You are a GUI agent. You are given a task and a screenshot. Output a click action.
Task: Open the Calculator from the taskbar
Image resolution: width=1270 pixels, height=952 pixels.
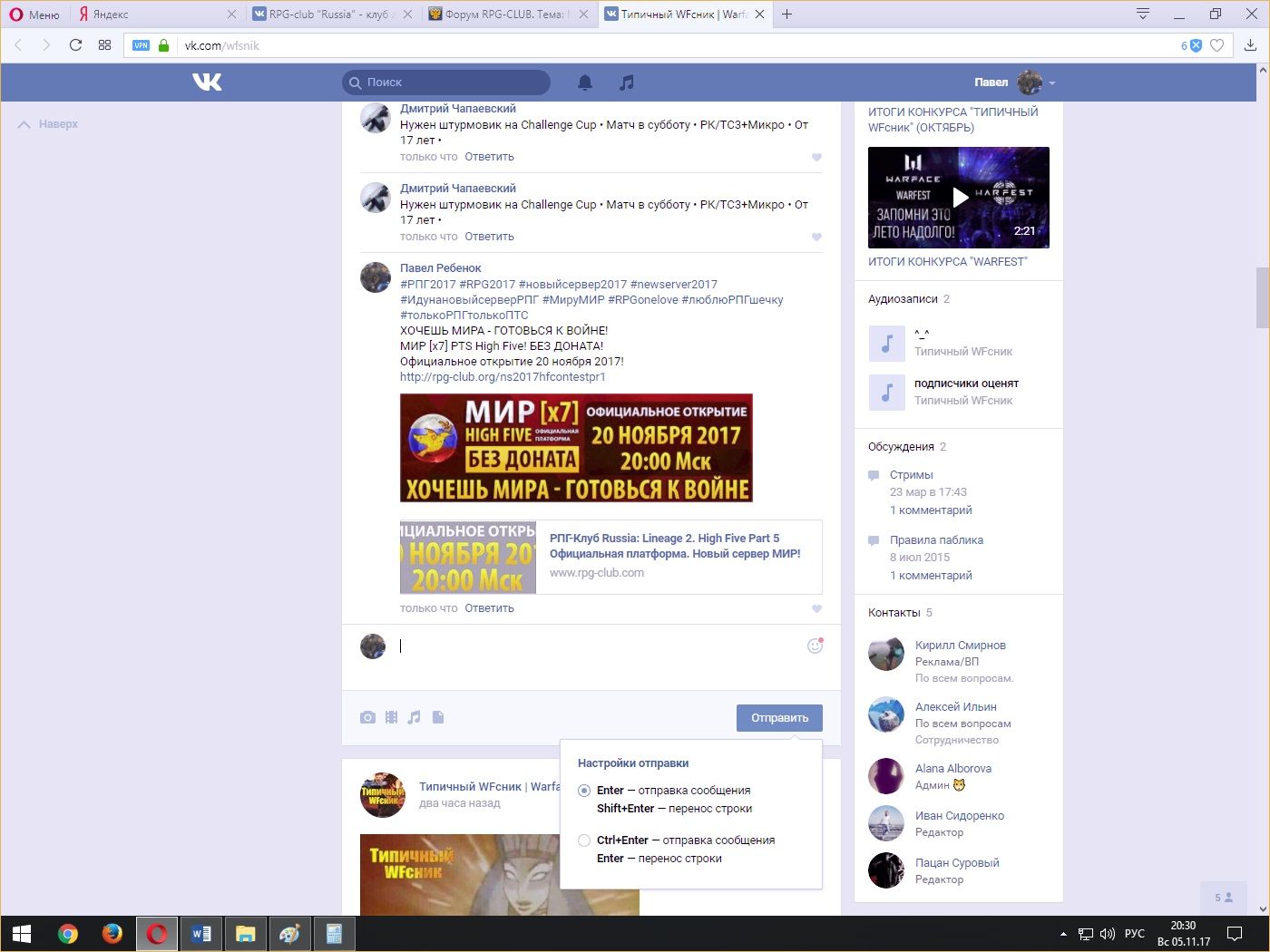pos(334,934)
